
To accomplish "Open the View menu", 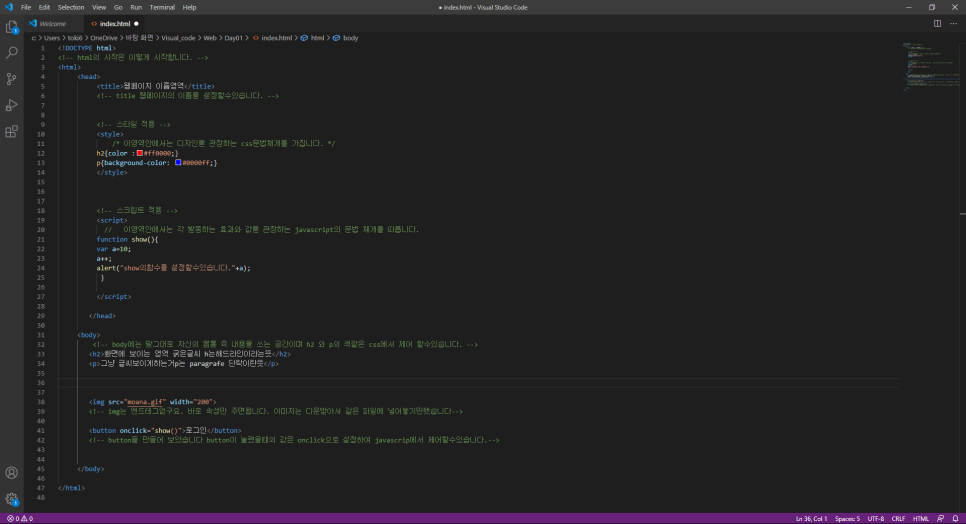I will 99,7.
